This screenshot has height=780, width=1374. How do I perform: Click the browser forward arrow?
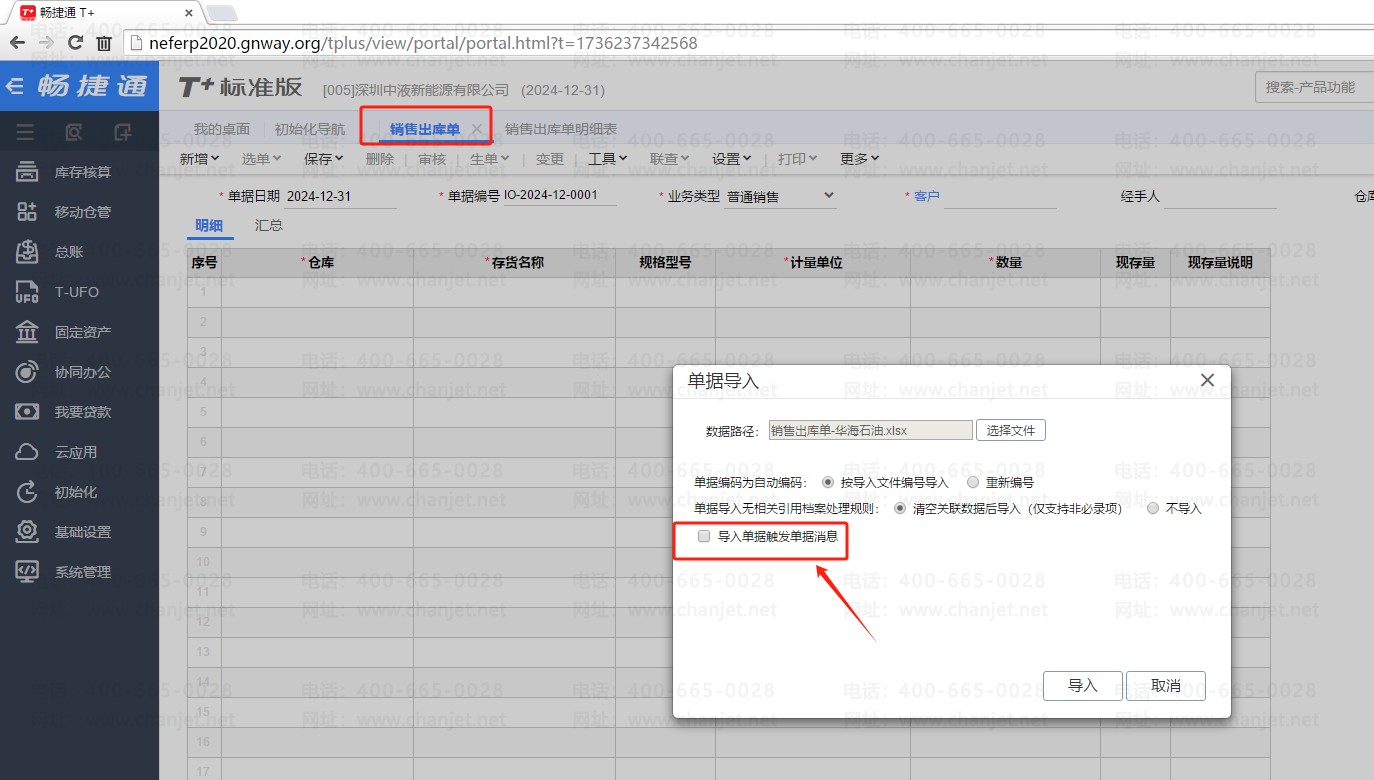click(46, 43)
